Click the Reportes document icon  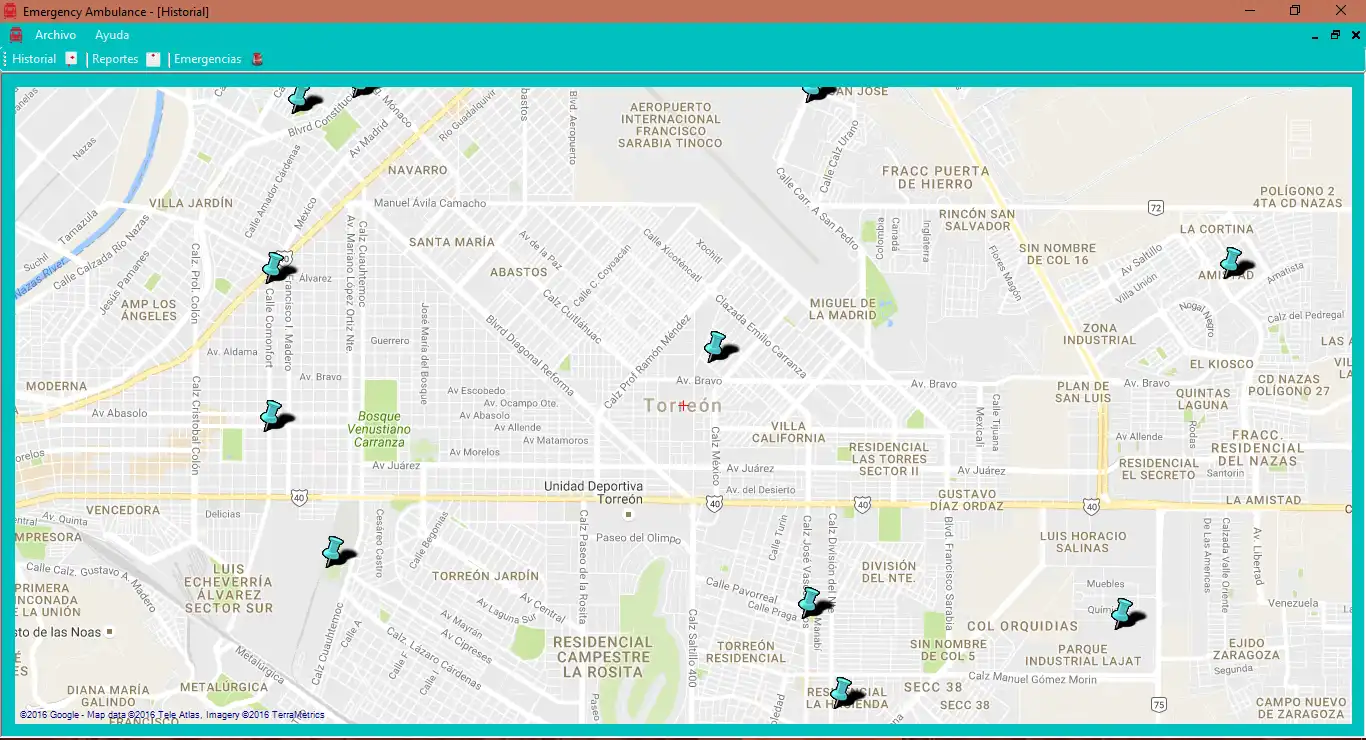pyautogui.click(x=153, y=59)
